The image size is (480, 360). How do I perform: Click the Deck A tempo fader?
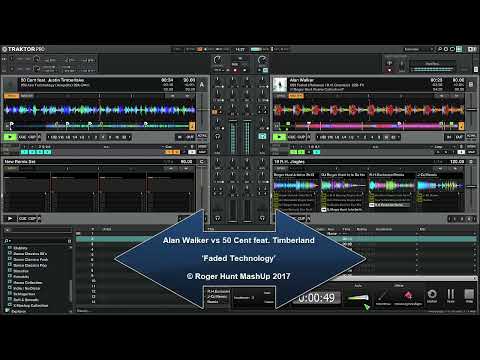click(x=202, y=109)
